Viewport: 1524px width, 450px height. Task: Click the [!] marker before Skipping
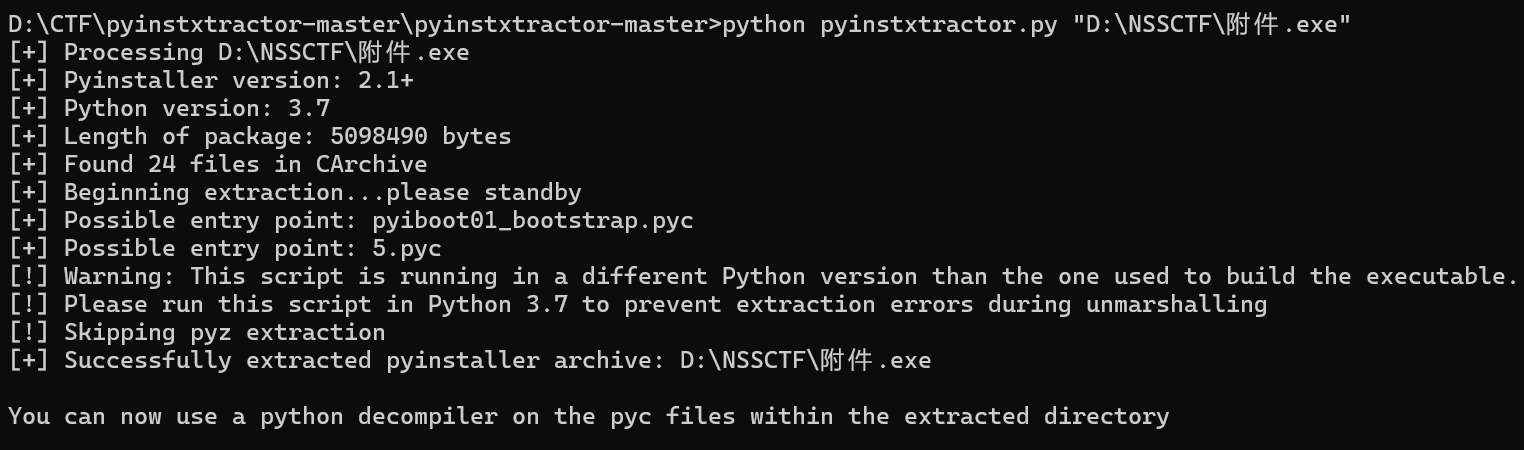[28, 332]
